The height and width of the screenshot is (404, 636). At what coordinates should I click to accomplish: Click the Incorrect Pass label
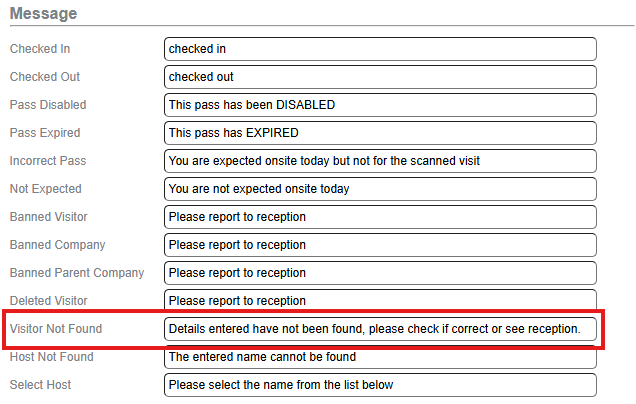coord(48,161)
